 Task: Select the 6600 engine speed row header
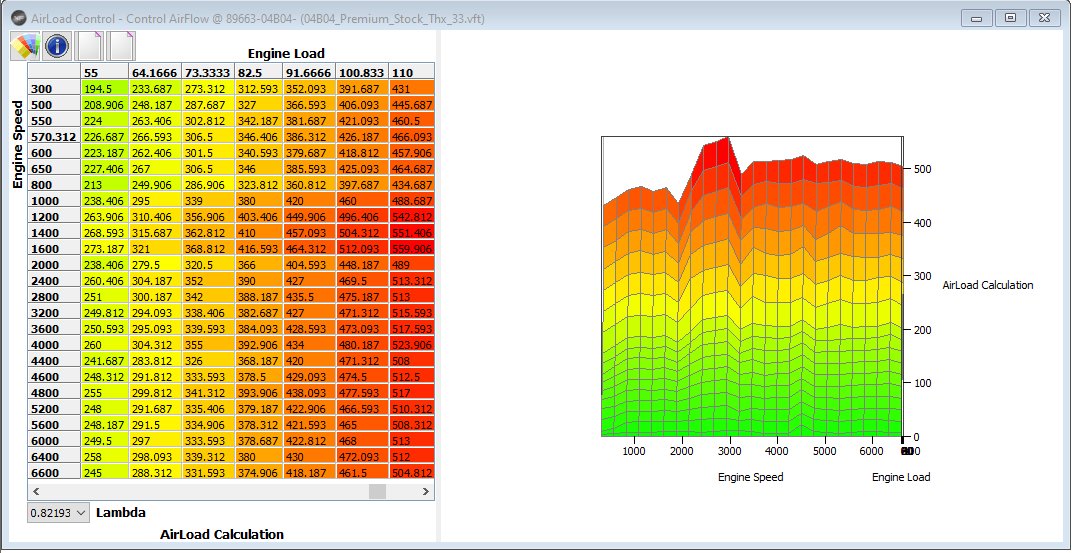pos(54,472)
